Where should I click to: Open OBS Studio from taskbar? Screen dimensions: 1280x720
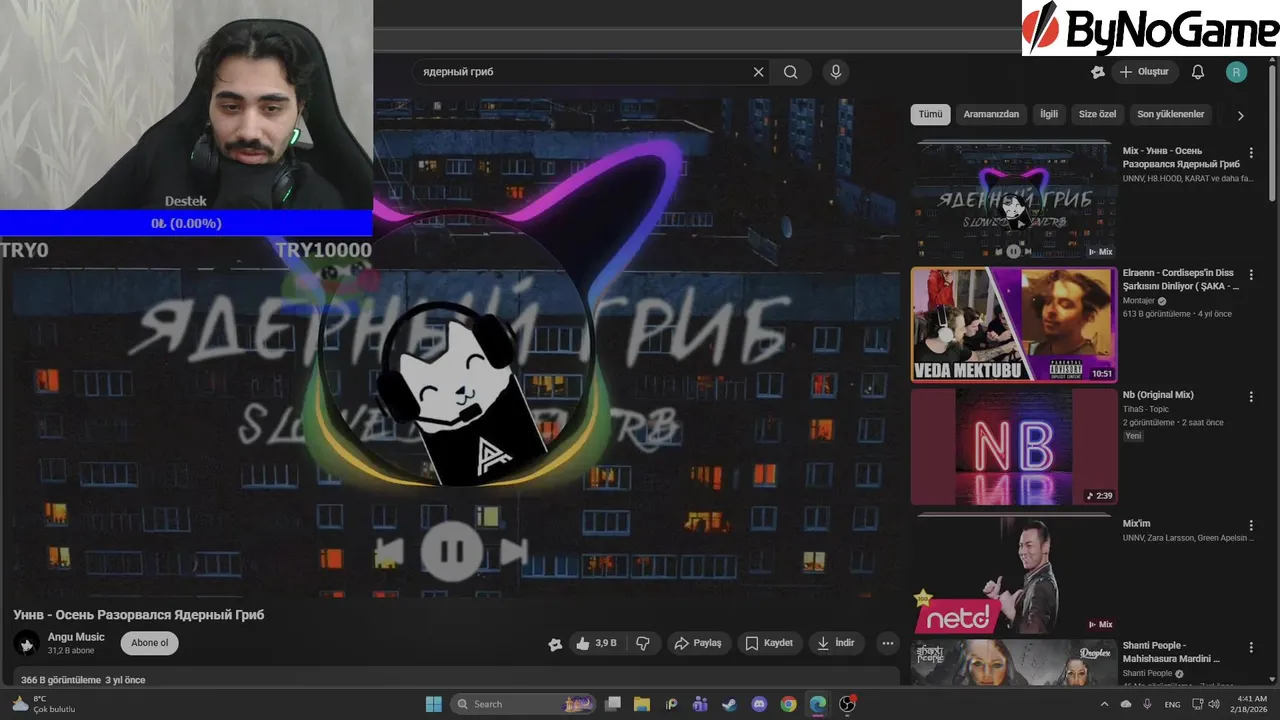coord(847,704)
